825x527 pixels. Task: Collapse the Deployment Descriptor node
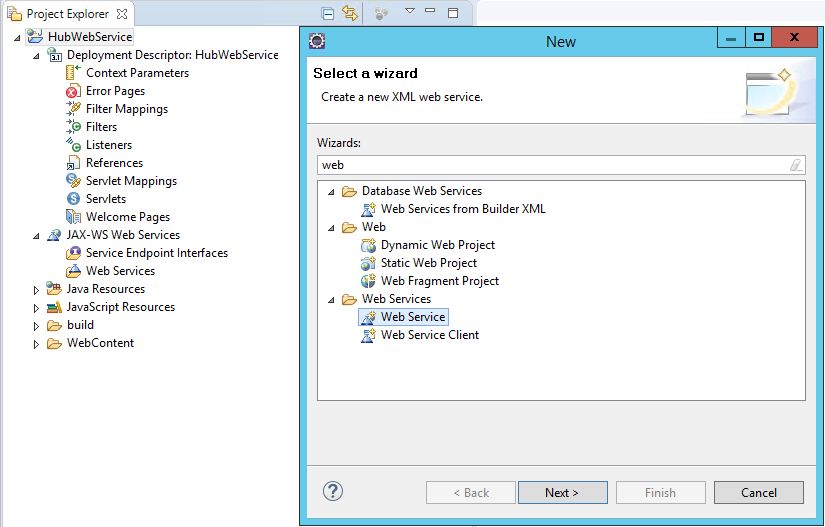tap(36, 56)
